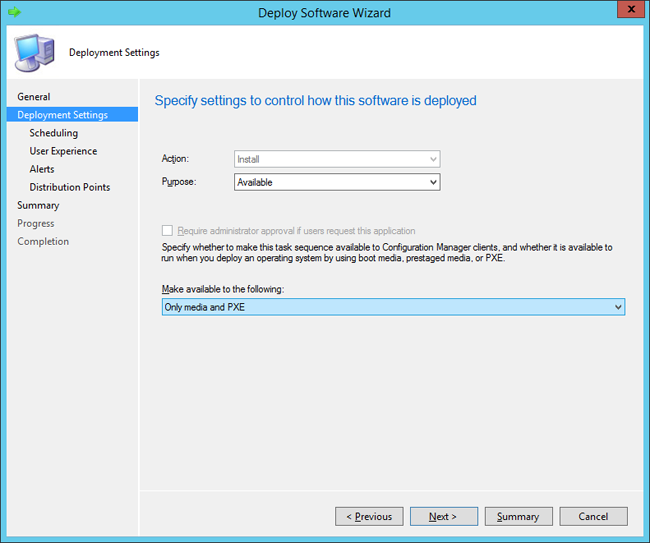Screen dimensions: 650x543
Task: Open the Action dropdown showing Install
Action: 337,159
